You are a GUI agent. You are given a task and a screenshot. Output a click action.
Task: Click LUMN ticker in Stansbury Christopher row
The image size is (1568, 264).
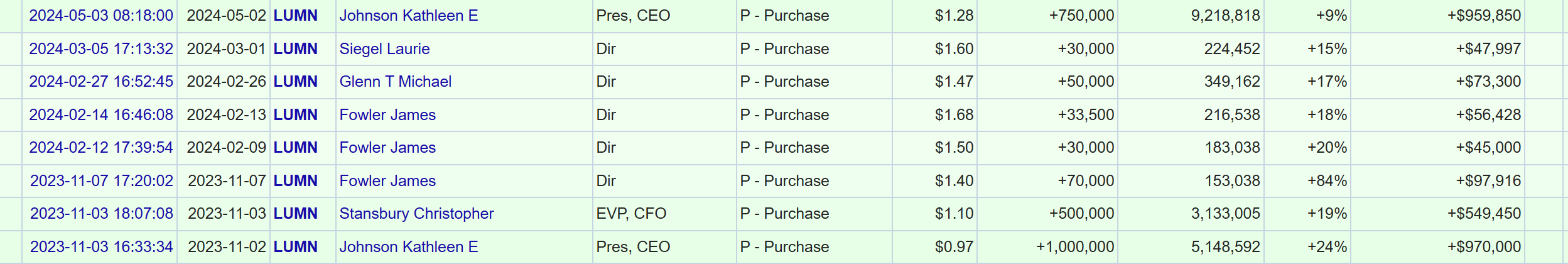tap(295, 214)
